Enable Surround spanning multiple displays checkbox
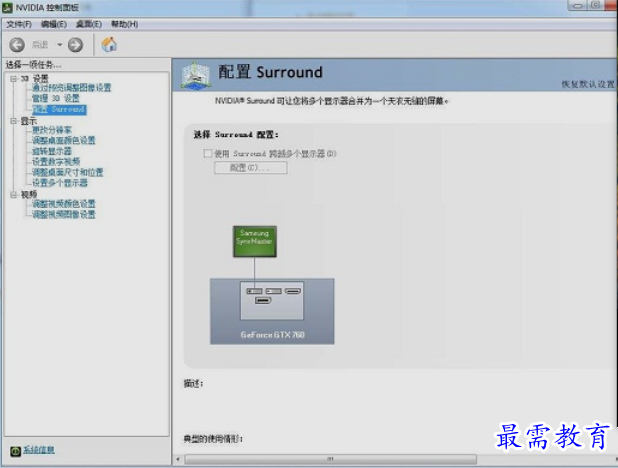 208,153
